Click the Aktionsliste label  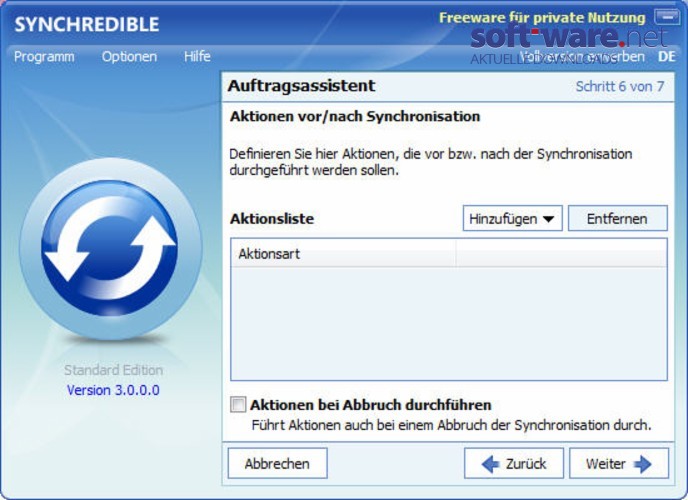272,218
